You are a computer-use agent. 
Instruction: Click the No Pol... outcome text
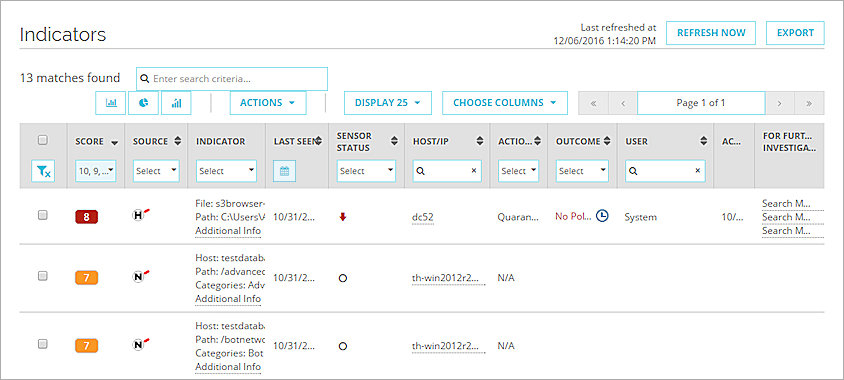(573, 216)
